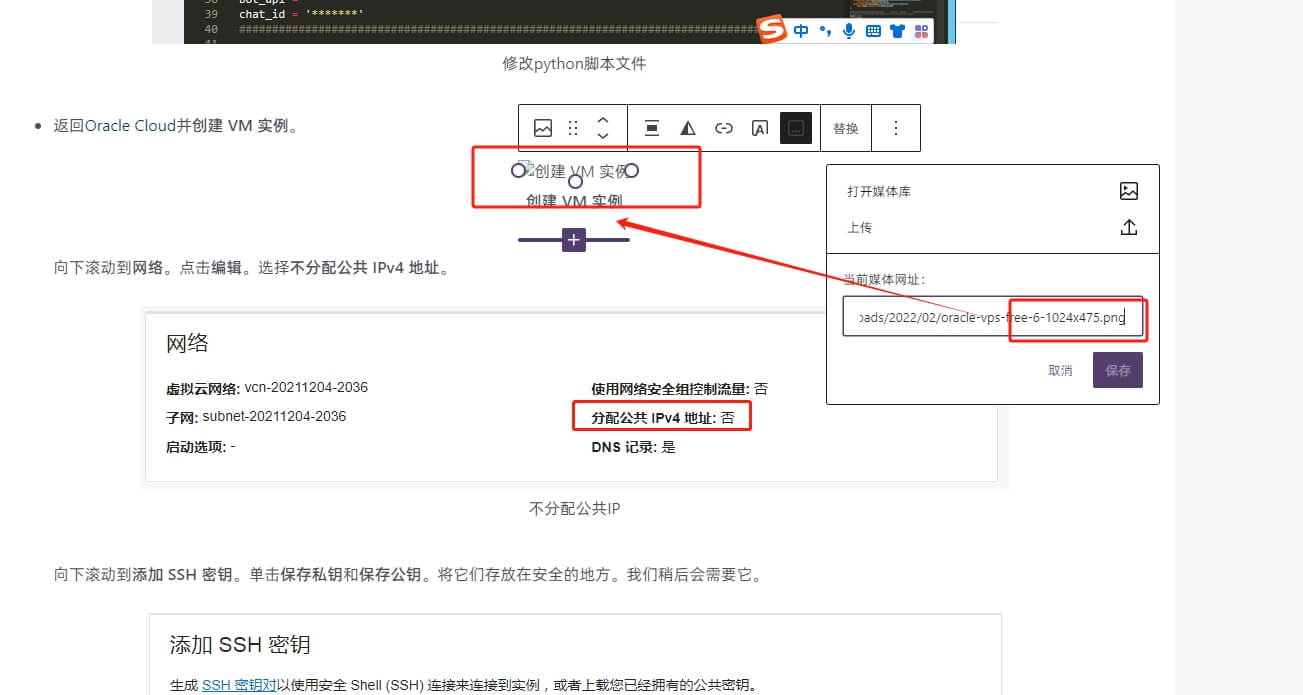
Task: Switch Sogou input between Chinese and English
Action: 801,31
